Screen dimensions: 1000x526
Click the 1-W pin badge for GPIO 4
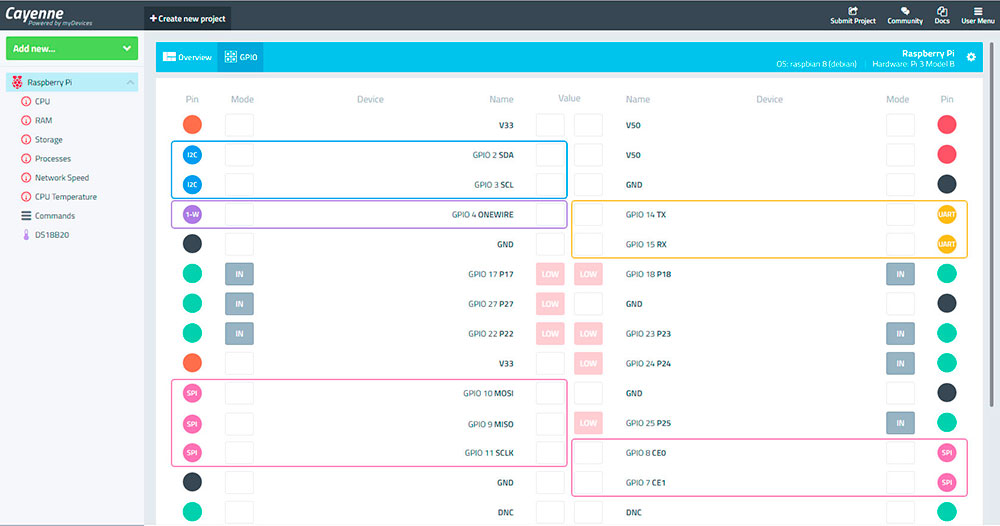193,214
